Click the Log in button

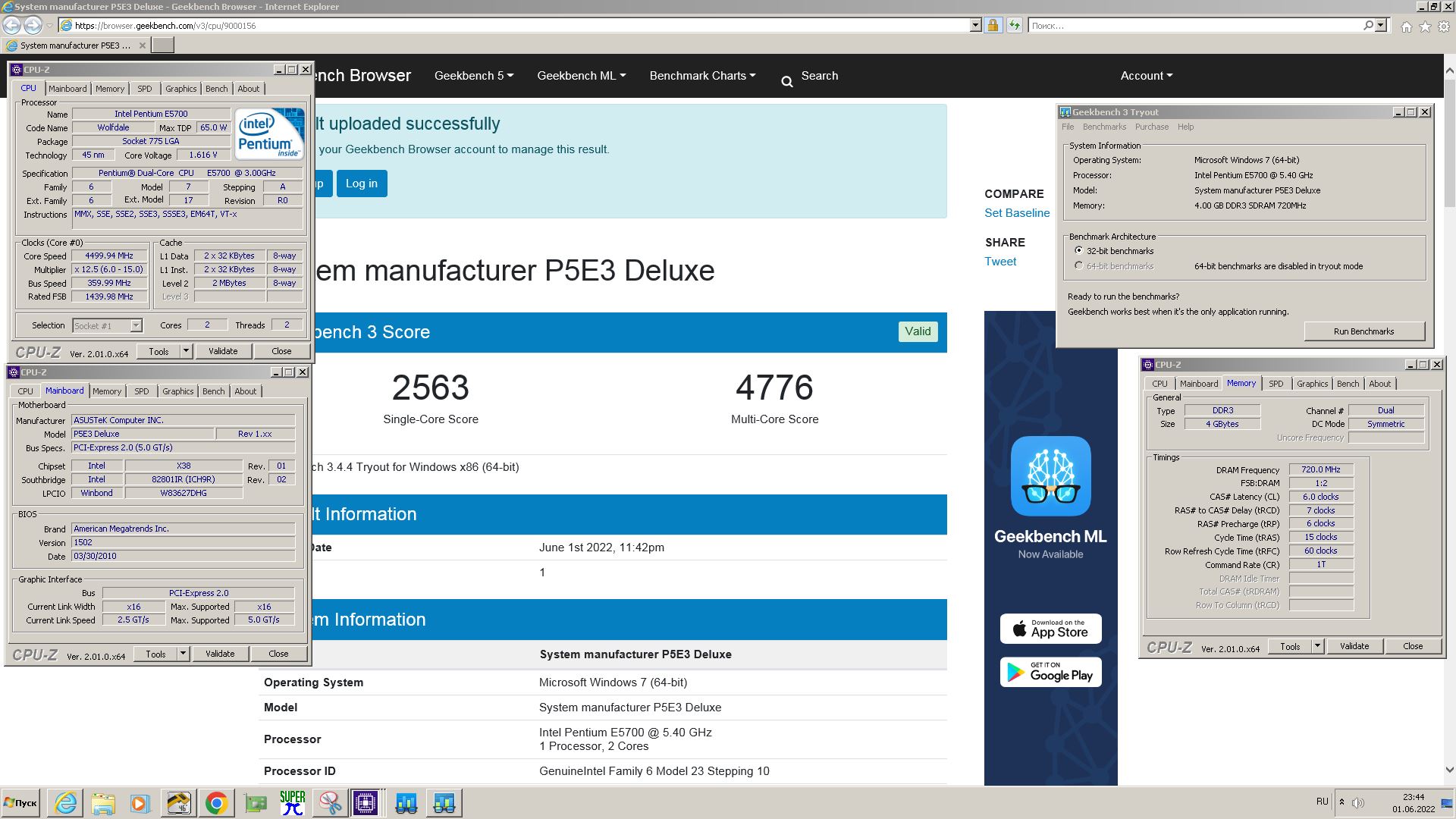[x=362, y=184]
